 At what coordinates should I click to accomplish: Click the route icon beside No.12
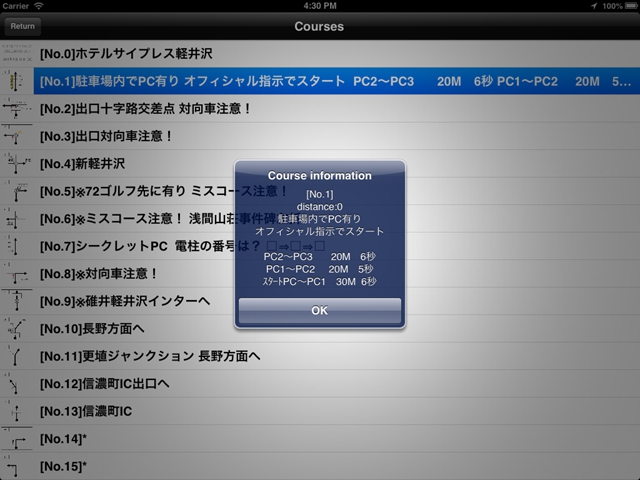tap(17, 383)
